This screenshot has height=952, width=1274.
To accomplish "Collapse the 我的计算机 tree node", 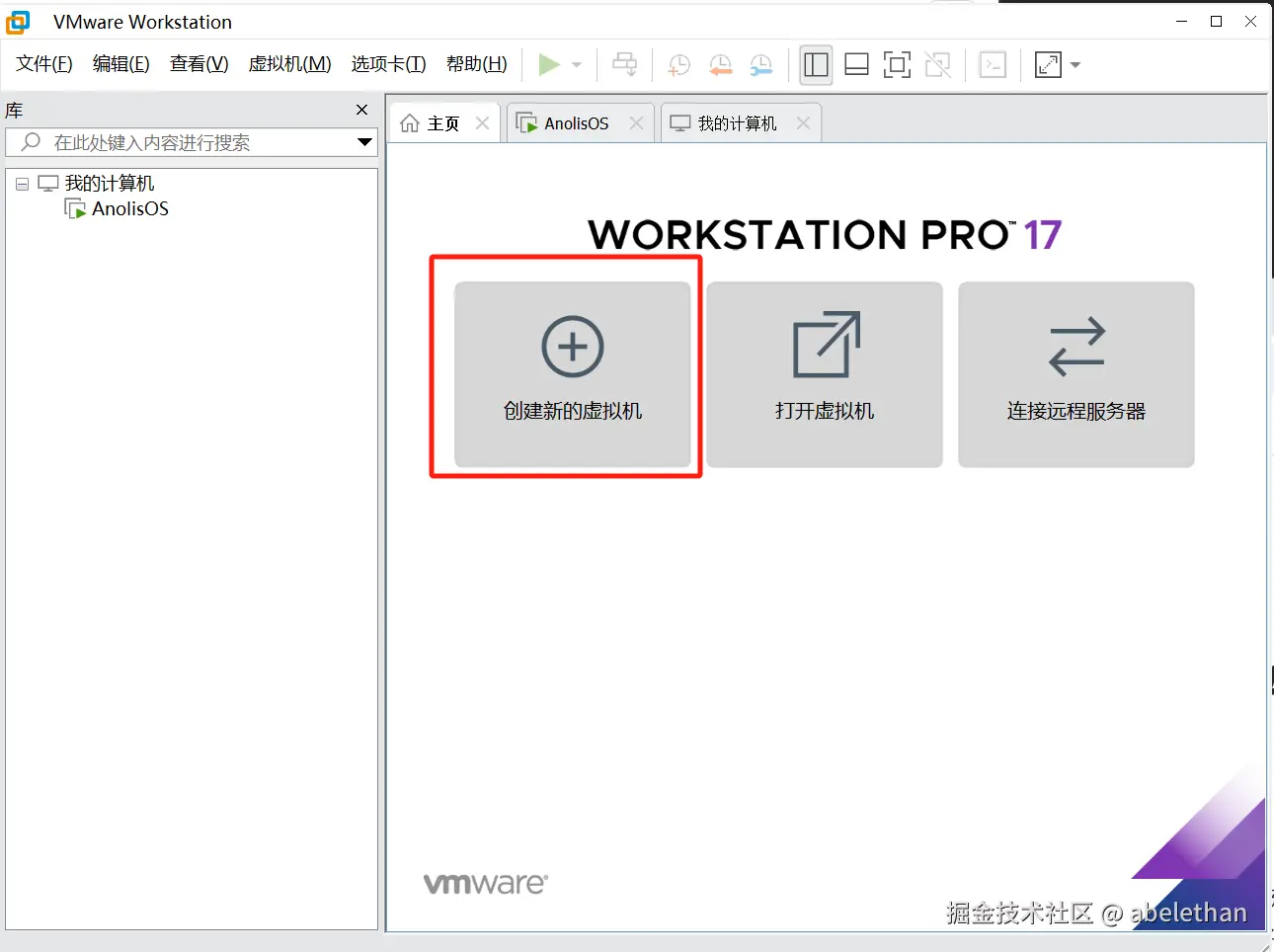I will tap(22, 185).
